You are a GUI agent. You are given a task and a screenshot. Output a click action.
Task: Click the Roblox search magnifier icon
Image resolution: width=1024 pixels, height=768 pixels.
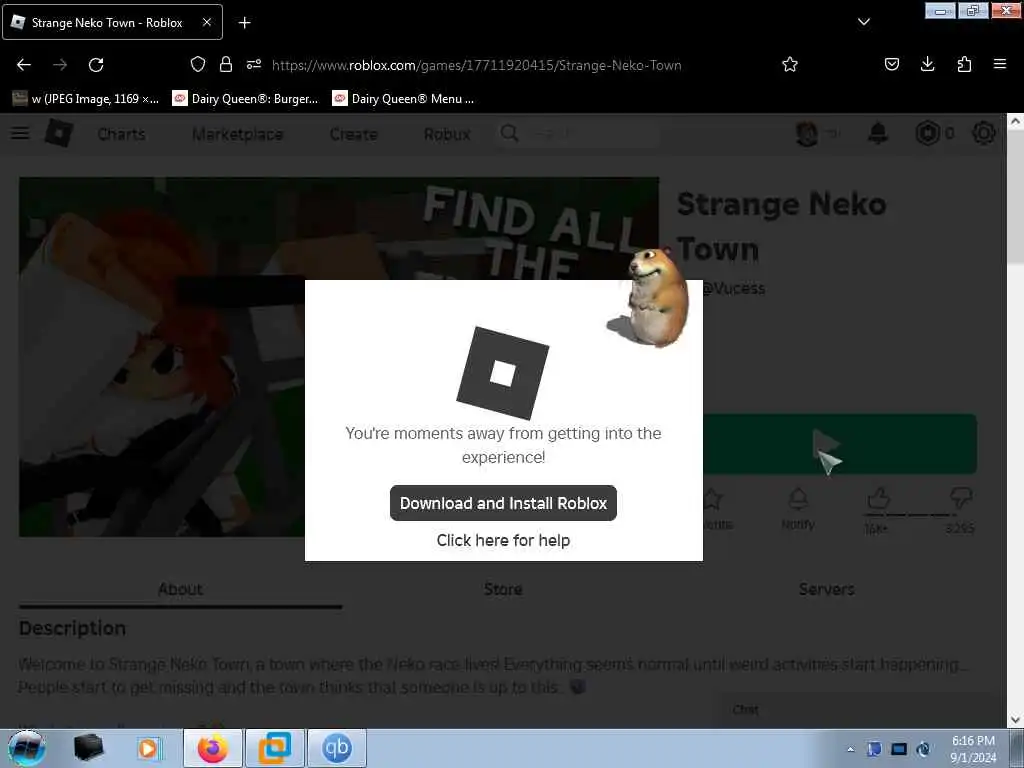pos(509,133)
